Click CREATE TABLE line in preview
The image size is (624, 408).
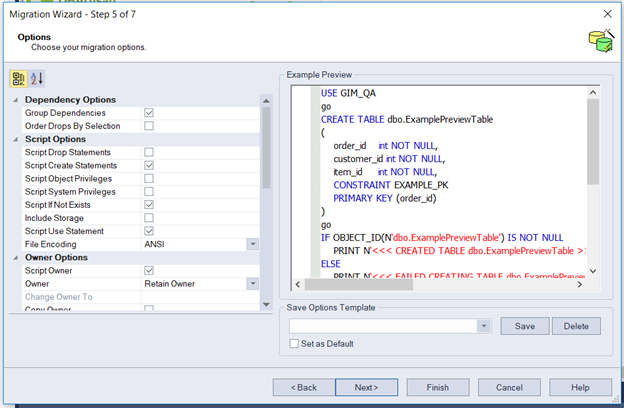(407, 119)
